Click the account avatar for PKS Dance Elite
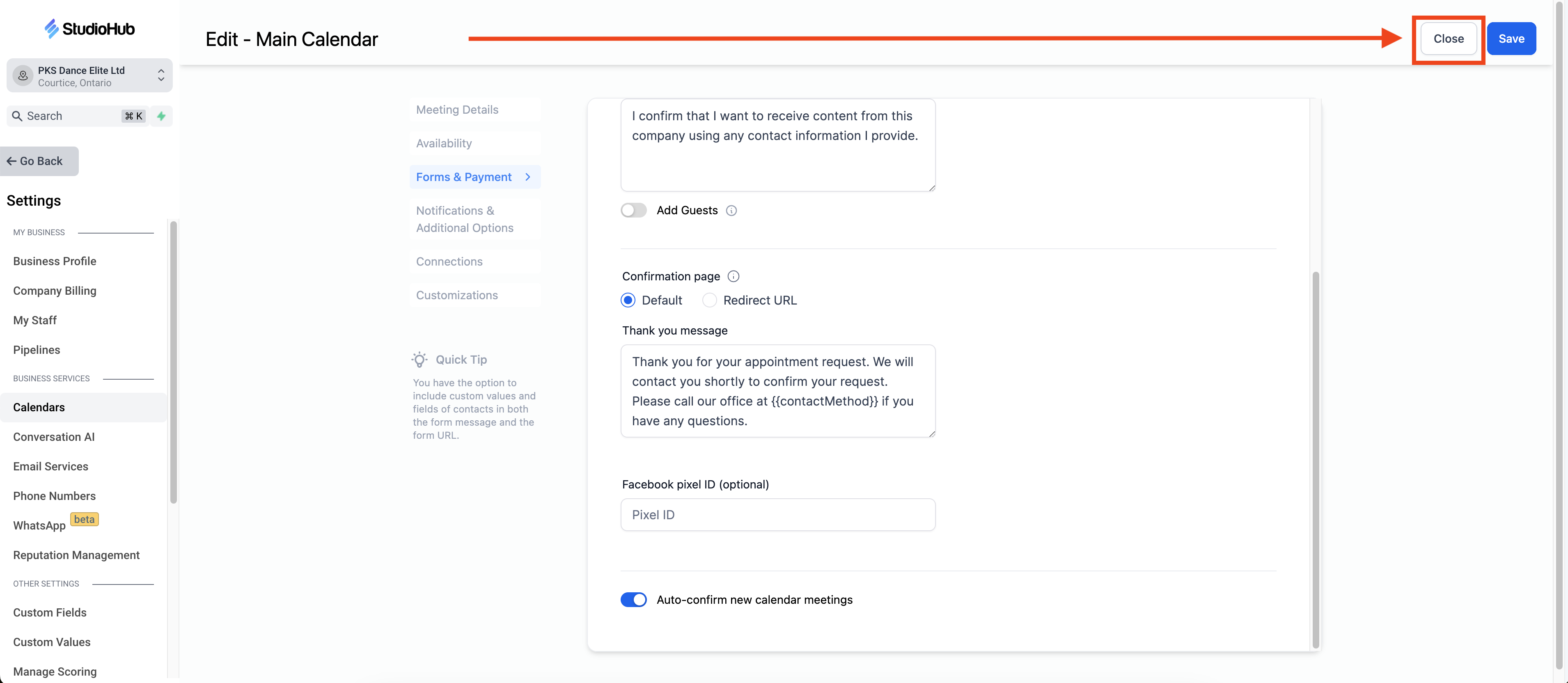The height and width of the screenshot is (683, 1568). [x=23, y=76]
